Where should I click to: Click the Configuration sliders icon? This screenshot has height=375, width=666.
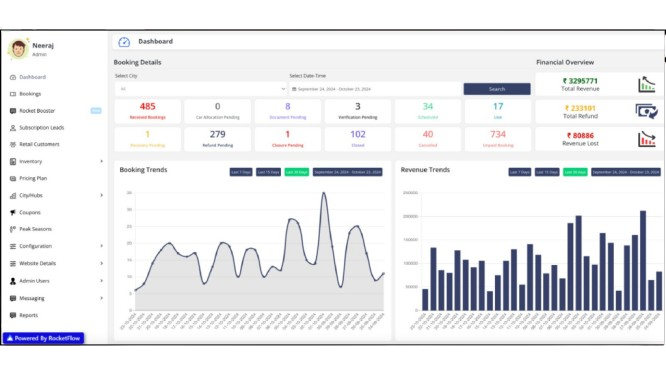click(x=13, y=246)
